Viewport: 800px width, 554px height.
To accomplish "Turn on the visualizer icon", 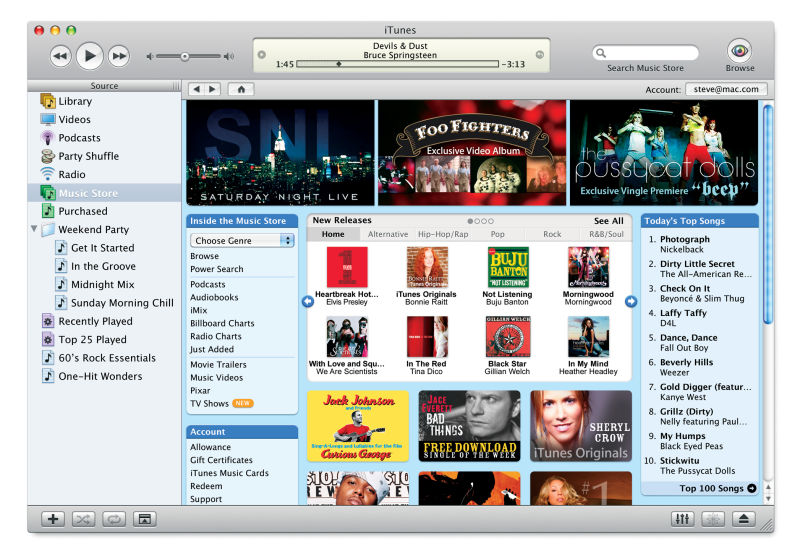I will 713,519.
